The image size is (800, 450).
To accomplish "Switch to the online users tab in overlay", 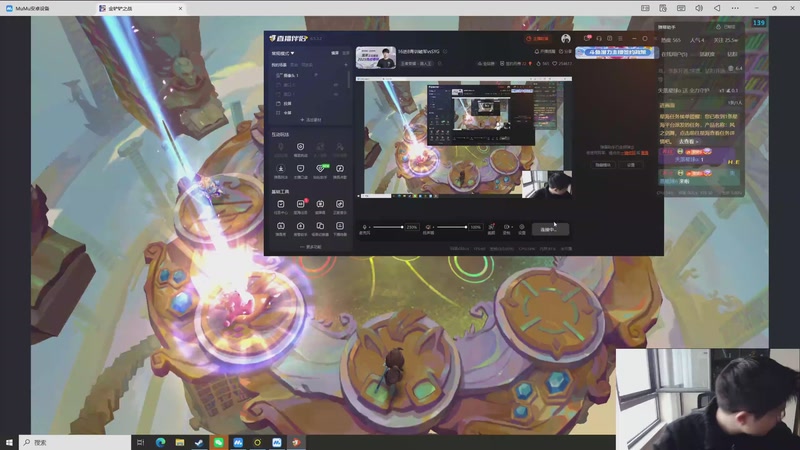I will pos(674,54).
